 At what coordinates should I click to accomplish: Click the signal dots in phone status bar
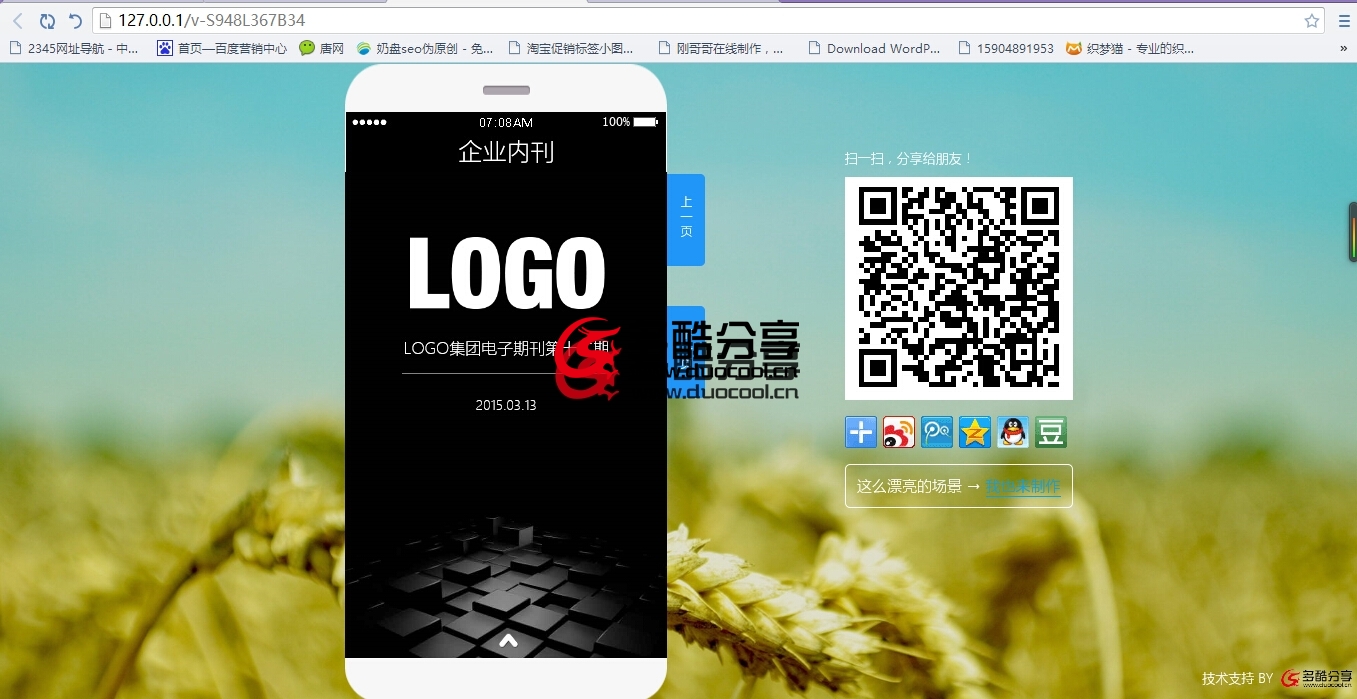(x=369, y=122)
